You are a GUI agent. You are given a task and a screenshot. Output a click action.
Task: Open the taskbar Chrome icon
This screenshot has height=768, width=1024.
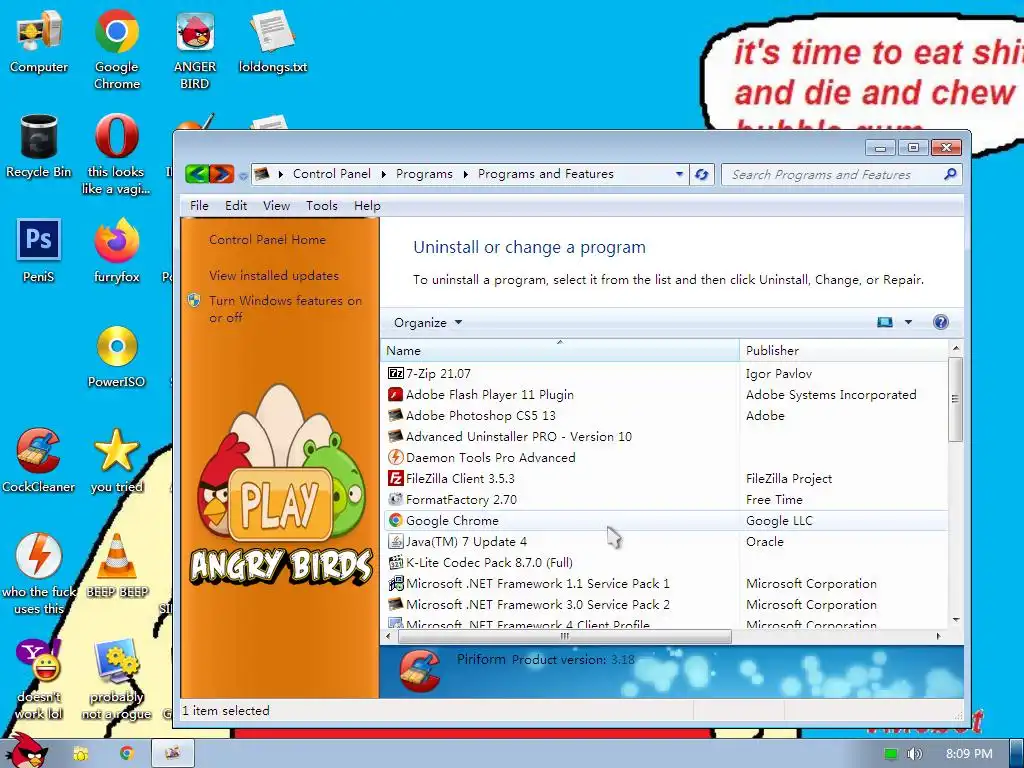127,754
